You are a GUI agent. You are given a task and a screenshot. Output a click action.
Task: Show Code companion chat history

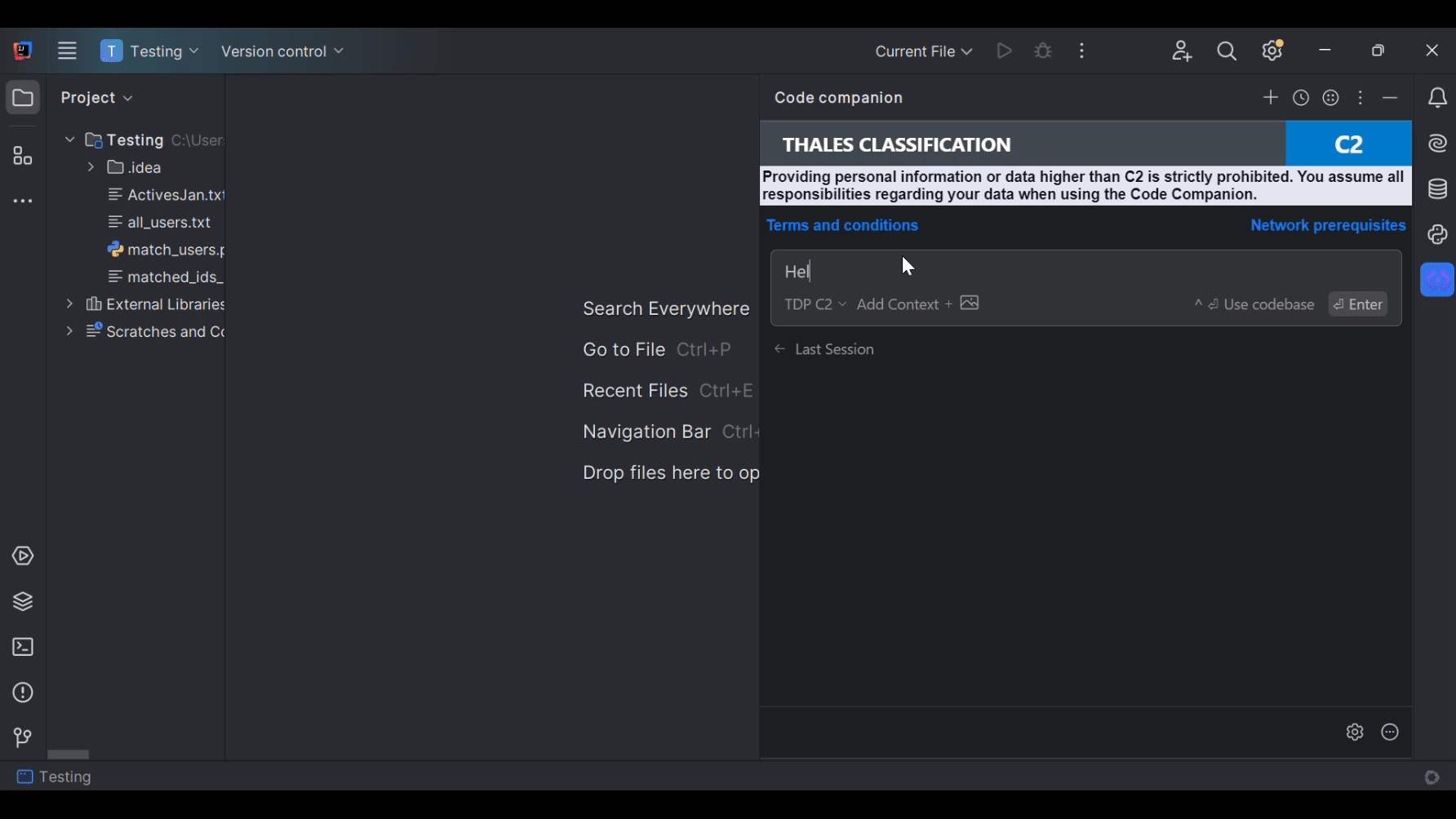[1301, 98]
